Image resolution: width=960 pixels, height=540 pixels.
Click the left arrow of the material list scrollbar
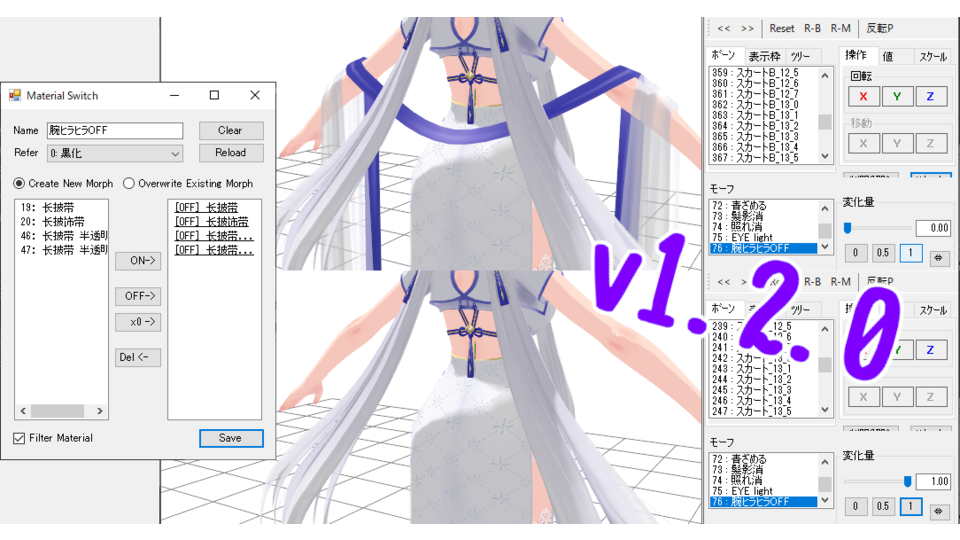23,411
